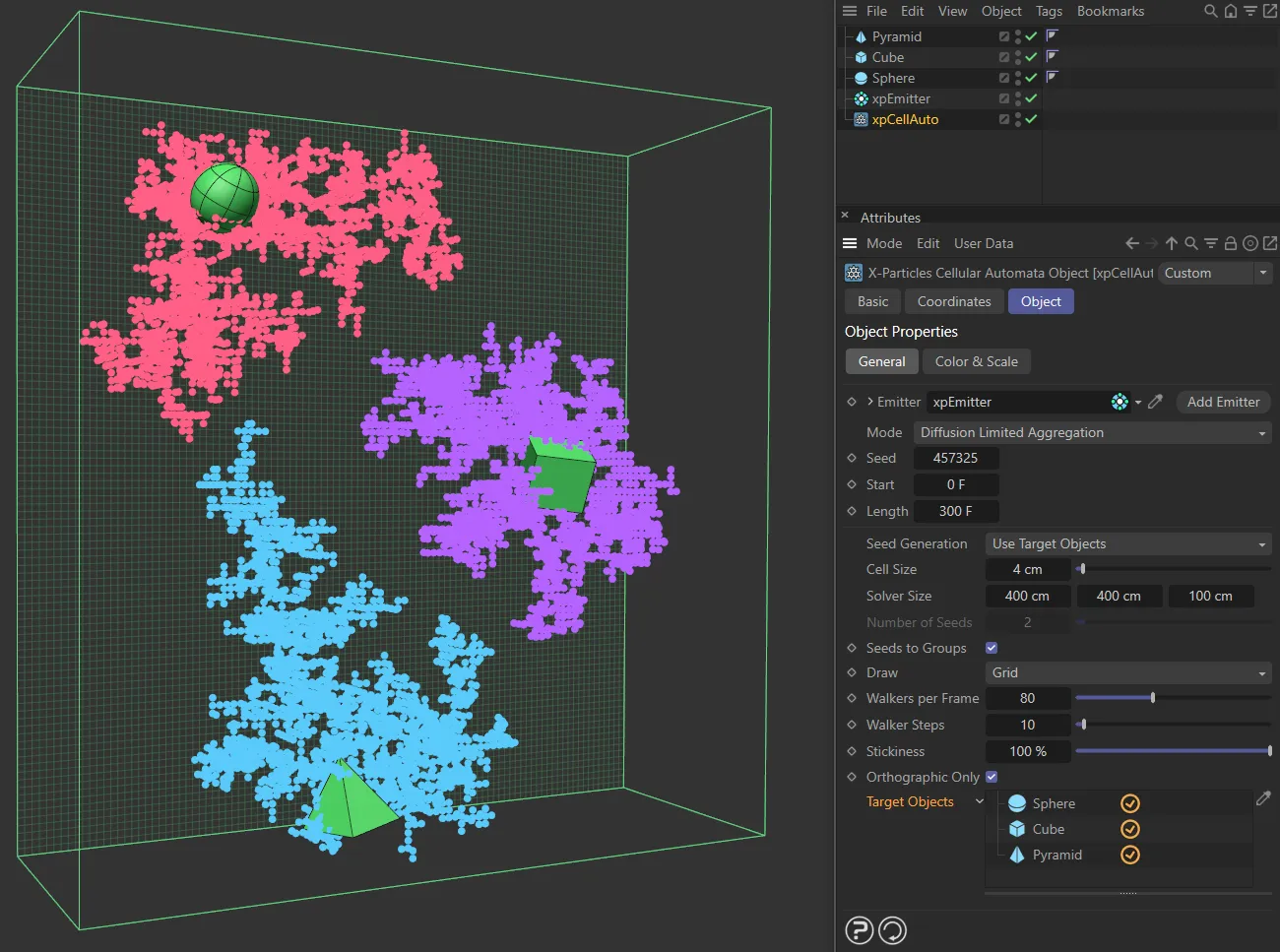1280x952 pixels.
Task: Click the xpCellAuto icon in the Object Manager
Action: click(860, 119)
